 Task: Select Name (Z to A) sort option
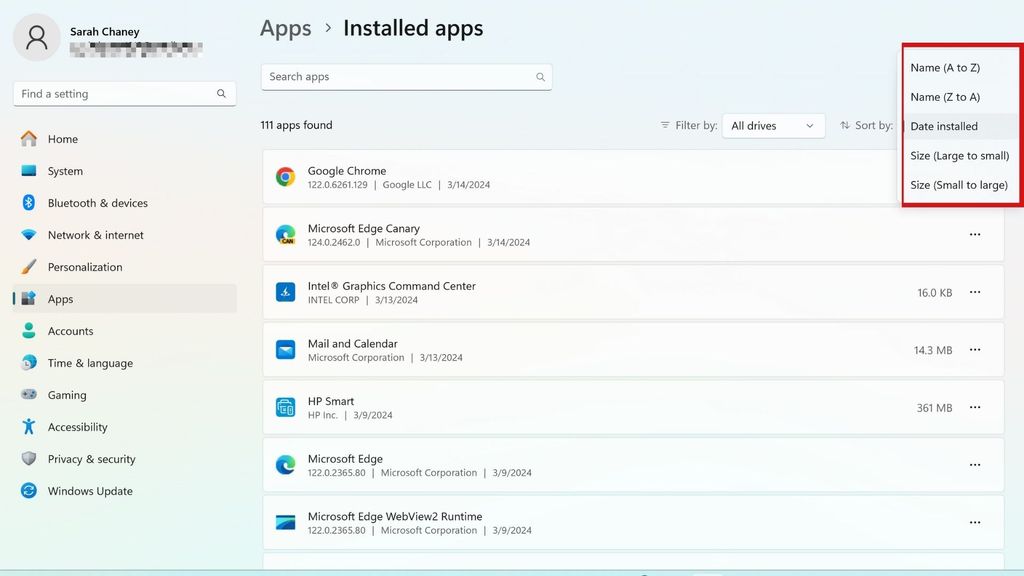click(x=943, y=97)
